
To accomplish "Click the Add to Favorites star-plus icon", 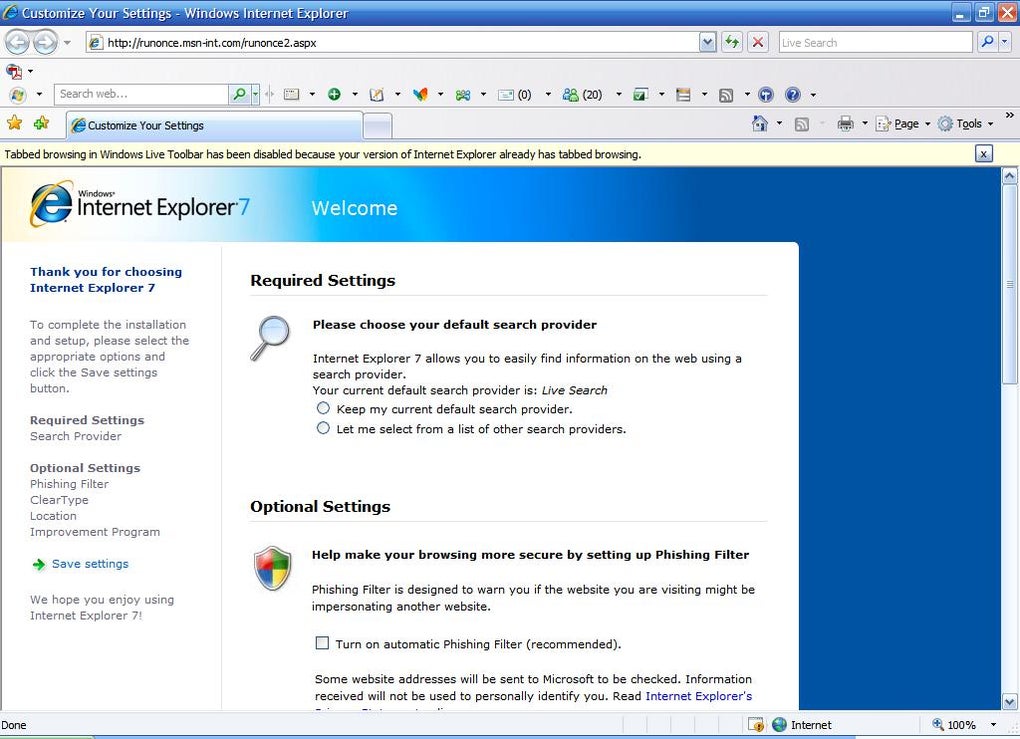I will click(41, 123).
